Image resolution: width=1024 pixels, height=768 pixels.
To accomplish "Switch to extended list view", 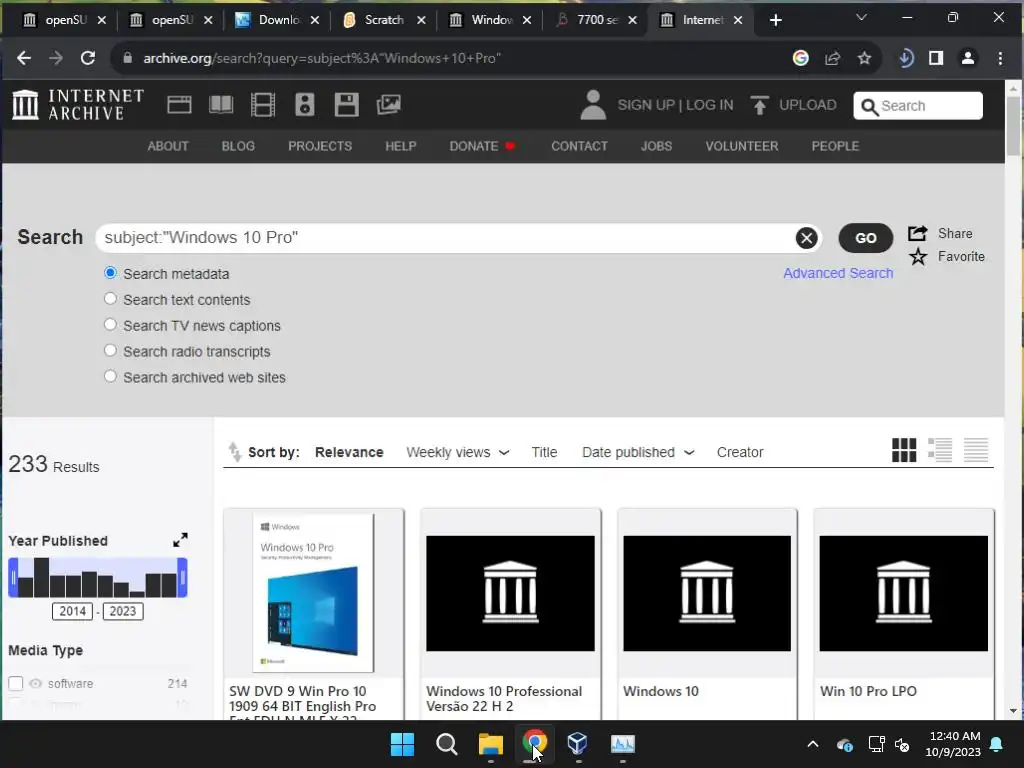I will point(940,450).
